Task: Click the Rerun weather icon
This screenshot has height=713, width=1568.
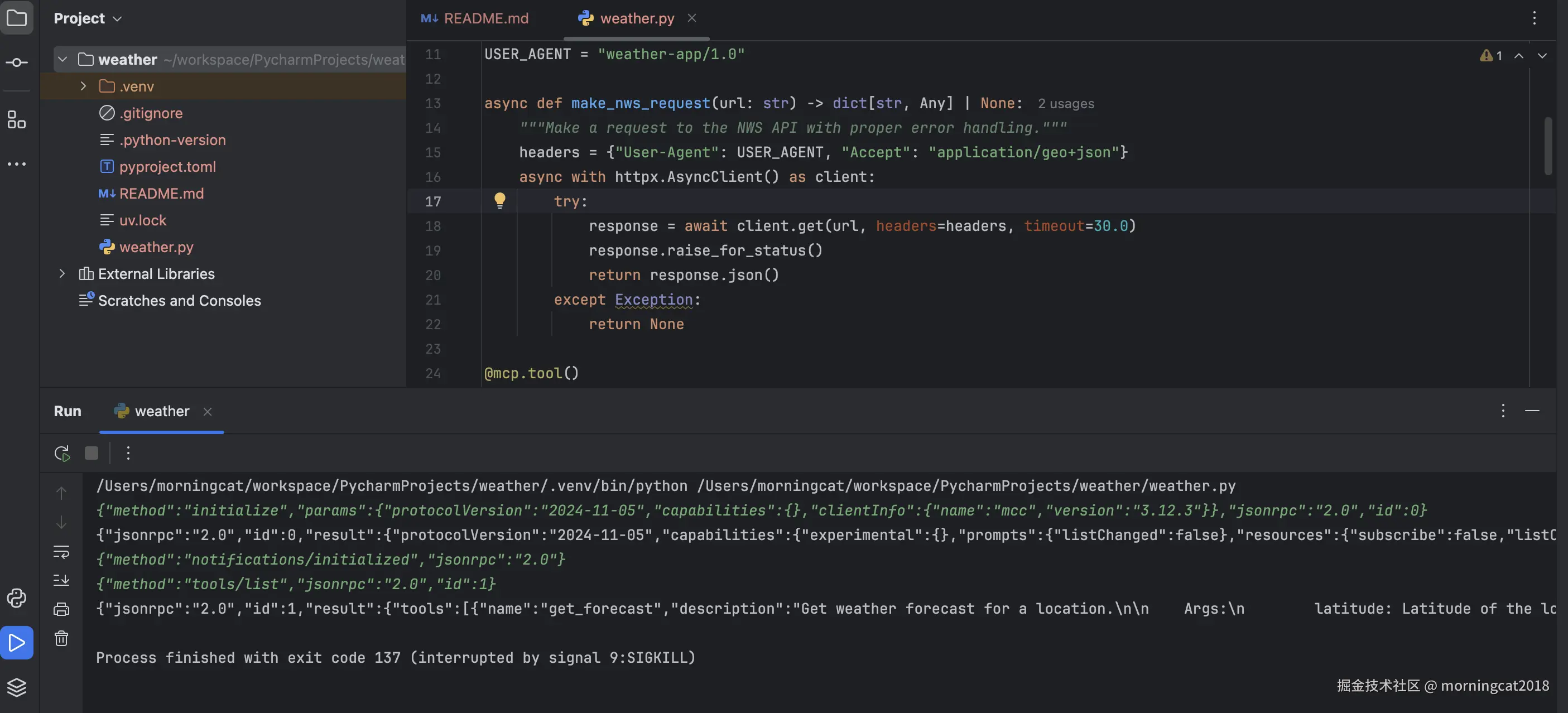Action: (x=61, y=453)
